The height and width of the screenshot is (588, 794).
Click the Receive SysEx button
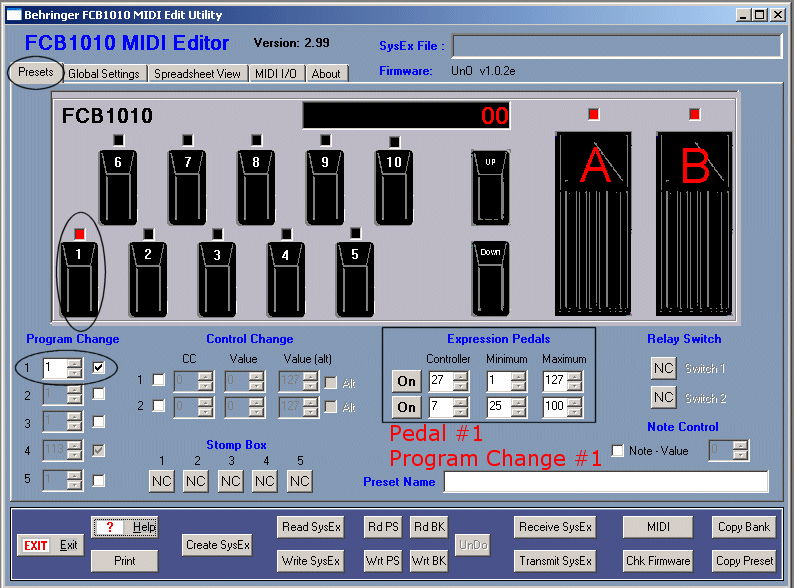pyautogui.click(x=555, y=527)
